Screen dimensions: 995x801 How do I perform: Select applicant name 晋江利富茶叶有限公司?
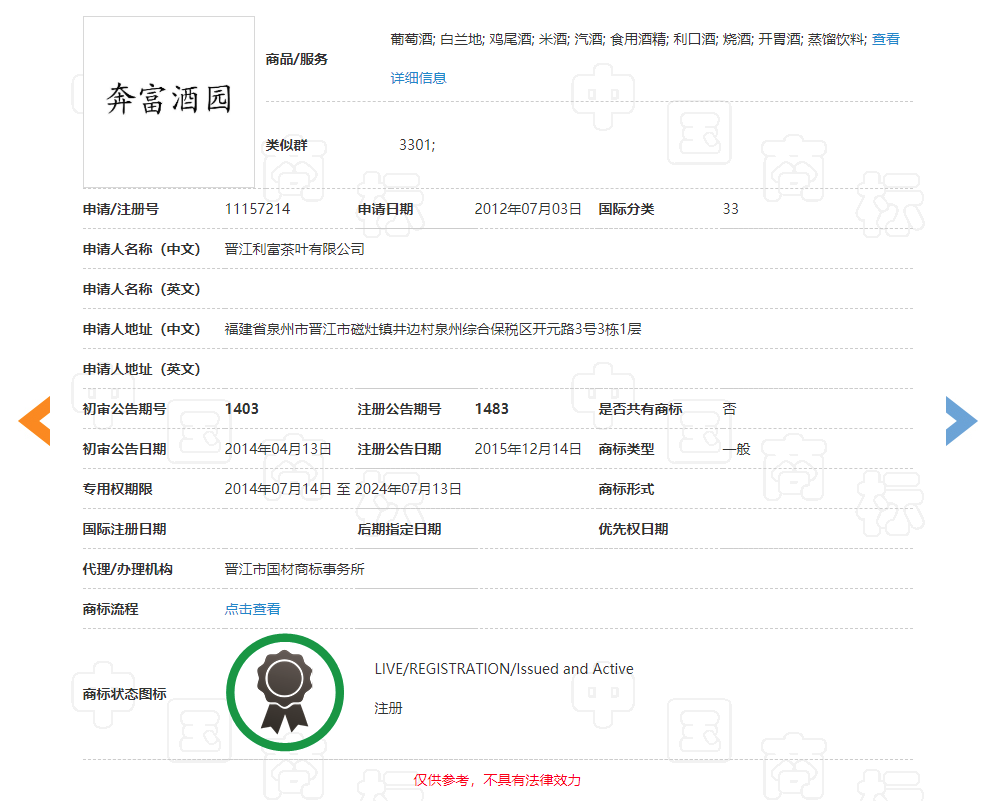(x=294, y=249)
